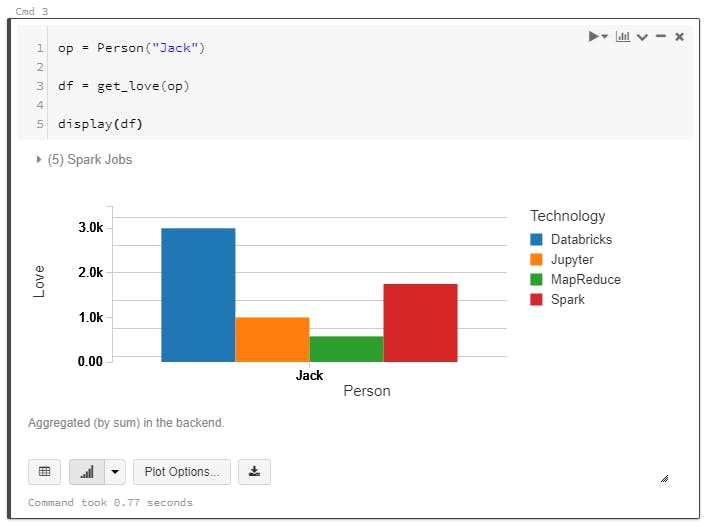Click the resize handle at the cell corner
705x527 pixels.
pos(665,479)
